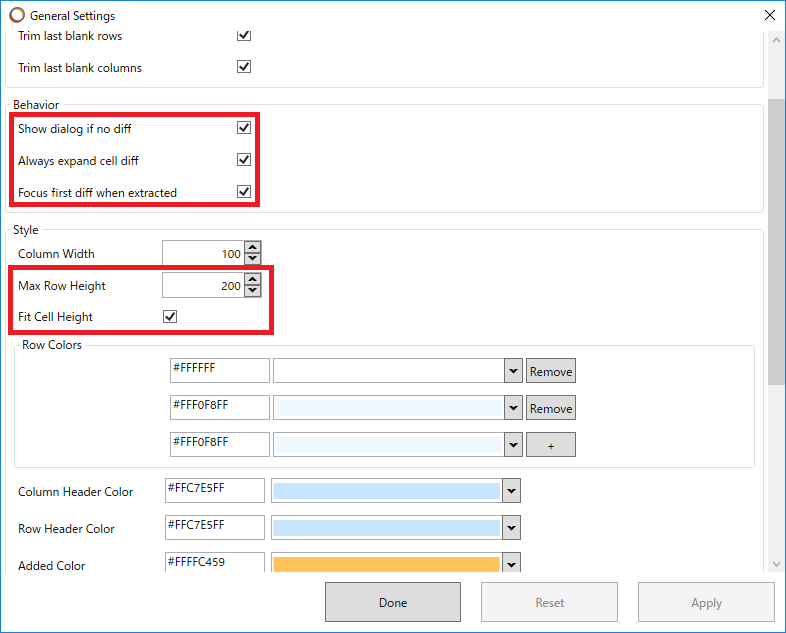Open second row color dropdown next to Remove
This screenshot has width=786, height=633.
(x=513, y=408)
